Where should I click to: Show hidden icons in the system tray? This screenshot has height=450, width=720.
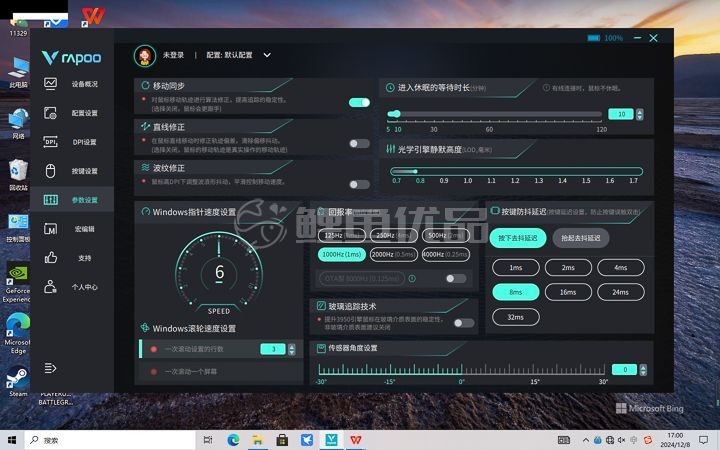click(585, 440)
